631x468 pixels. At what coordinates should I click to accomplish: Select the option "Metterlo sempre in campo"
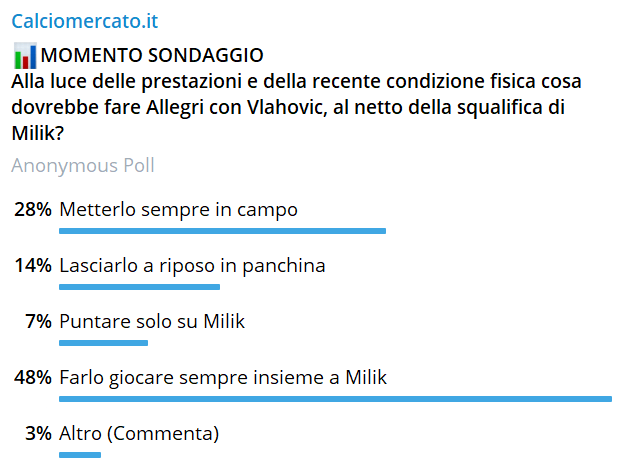[x=178, y=210]
